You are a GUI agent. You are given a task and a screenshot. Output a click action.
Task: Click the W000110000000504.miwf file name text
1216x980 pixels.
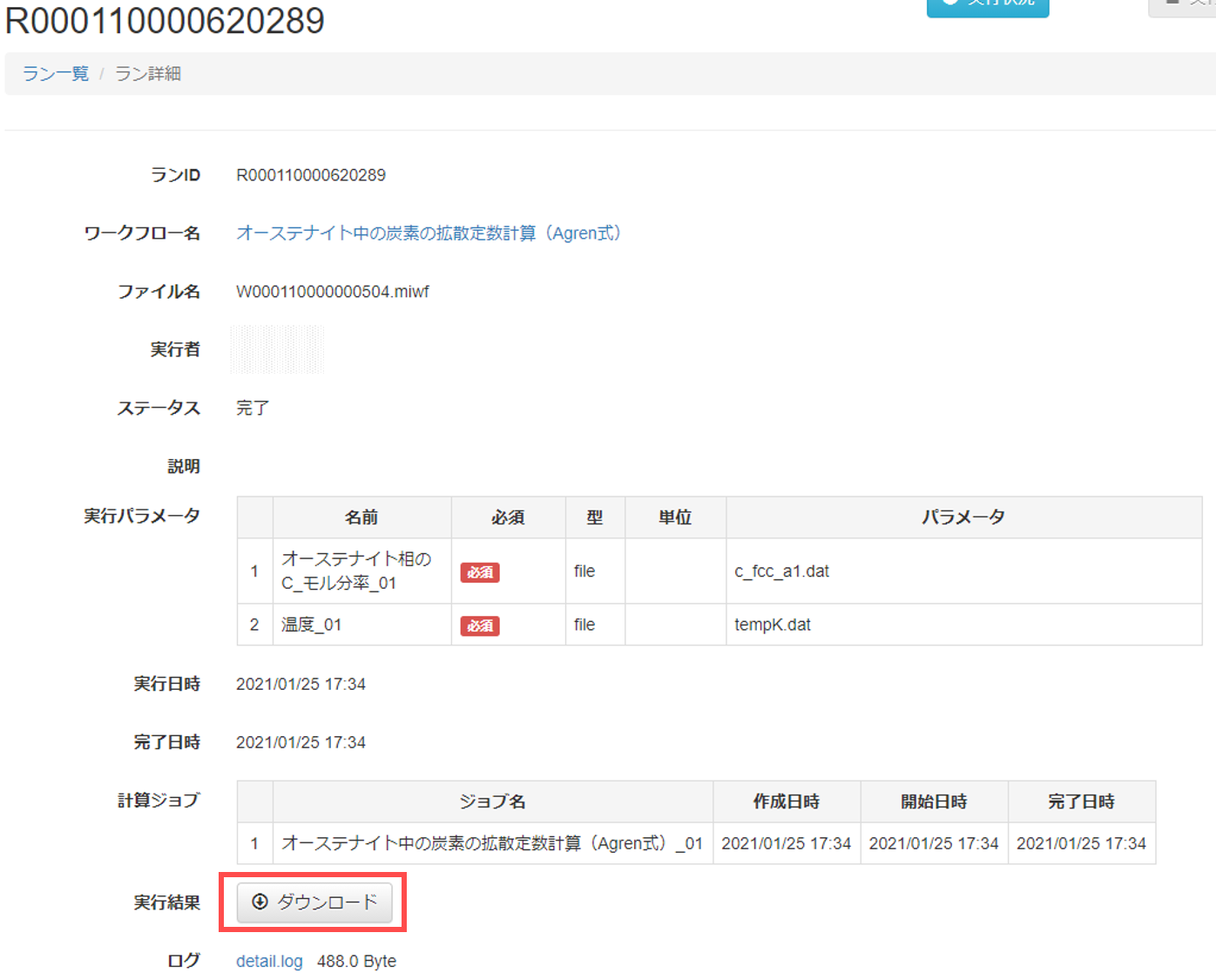(x=332, y=292)
